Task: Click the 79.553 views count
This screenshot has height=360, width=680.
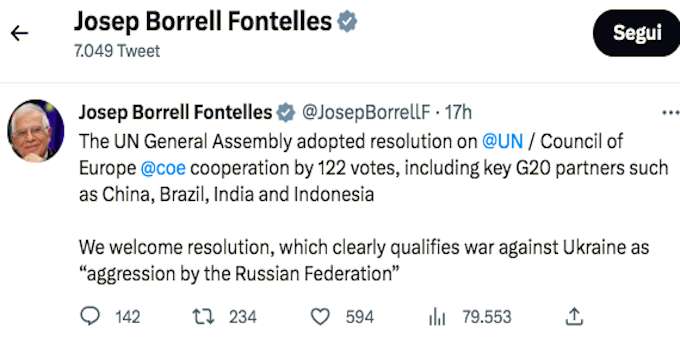Action: [487, 317]
